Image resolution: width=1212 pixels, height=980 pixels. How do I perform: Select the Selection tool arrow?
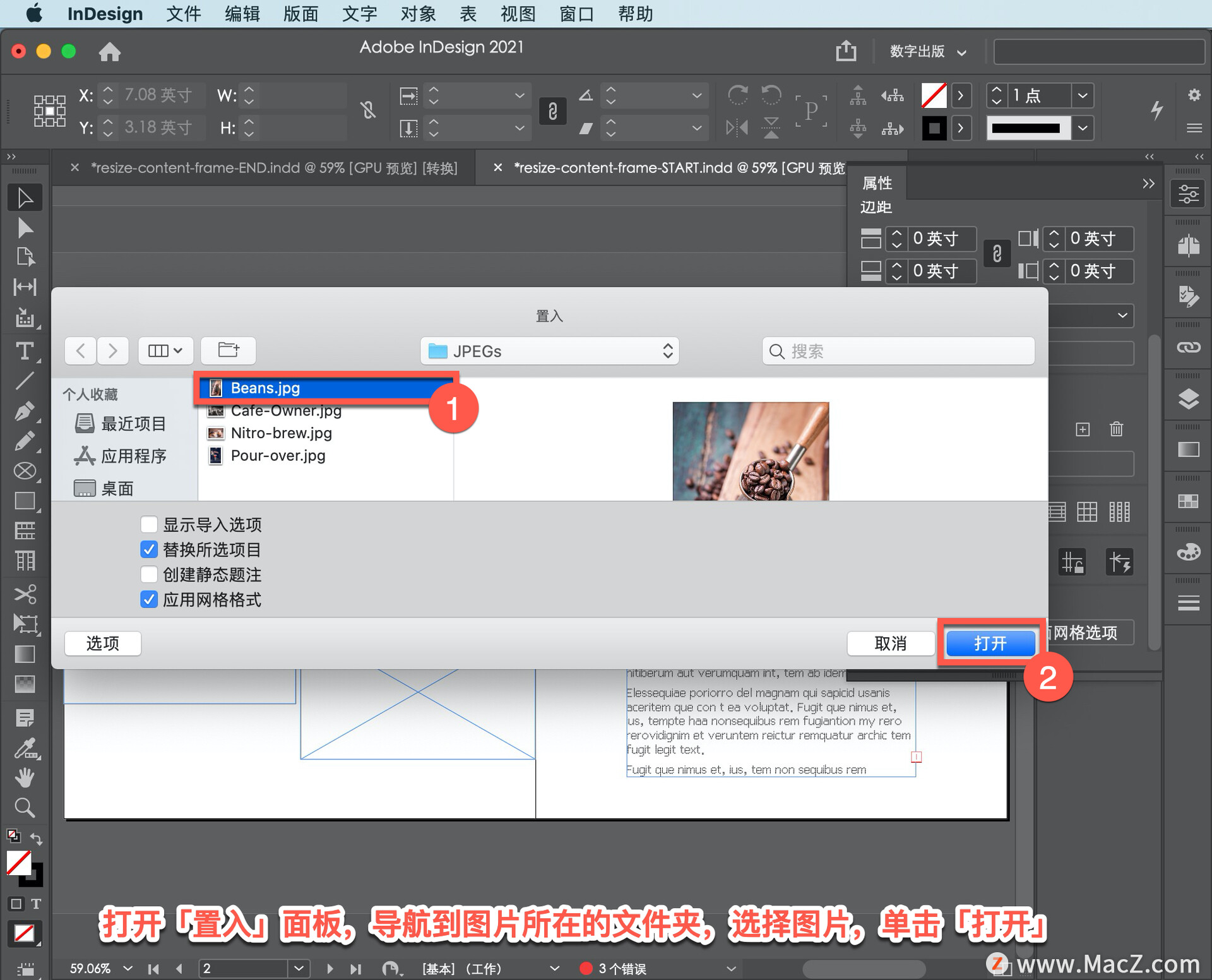(x=25, y=198)
